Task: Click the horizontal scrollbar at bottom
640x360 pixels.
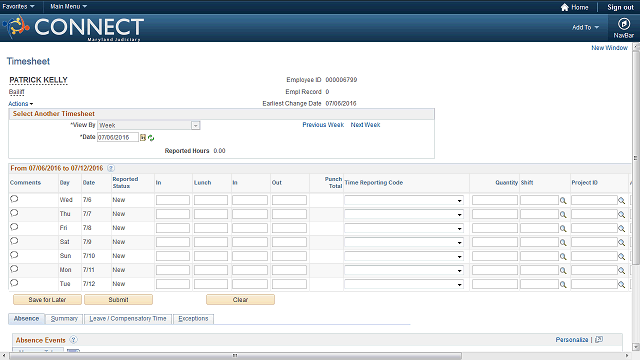Action: (x=236, y=356)
